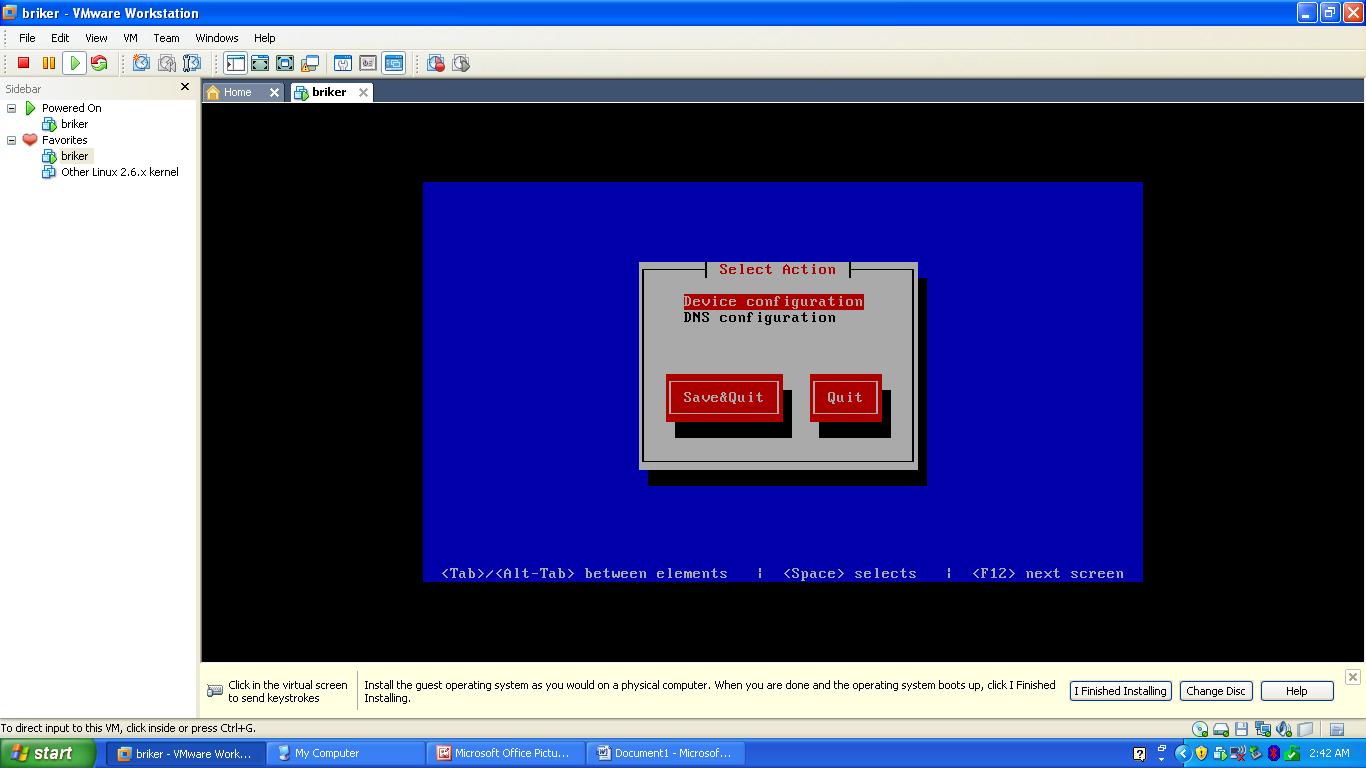Choose Device configuration in the VM console
The width and height of the screenshot is (1366, 768).
click(x=773, y=301)
